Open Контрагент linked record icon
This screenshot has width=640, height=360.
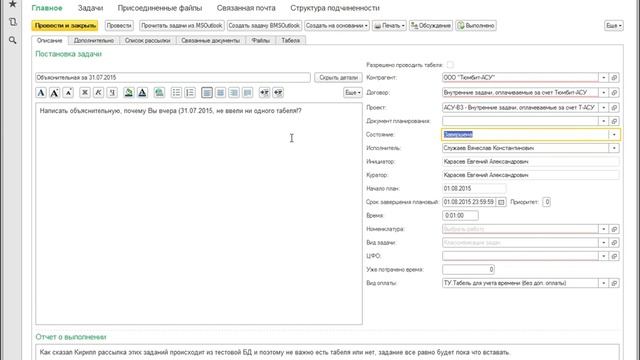tap(614, 78)
